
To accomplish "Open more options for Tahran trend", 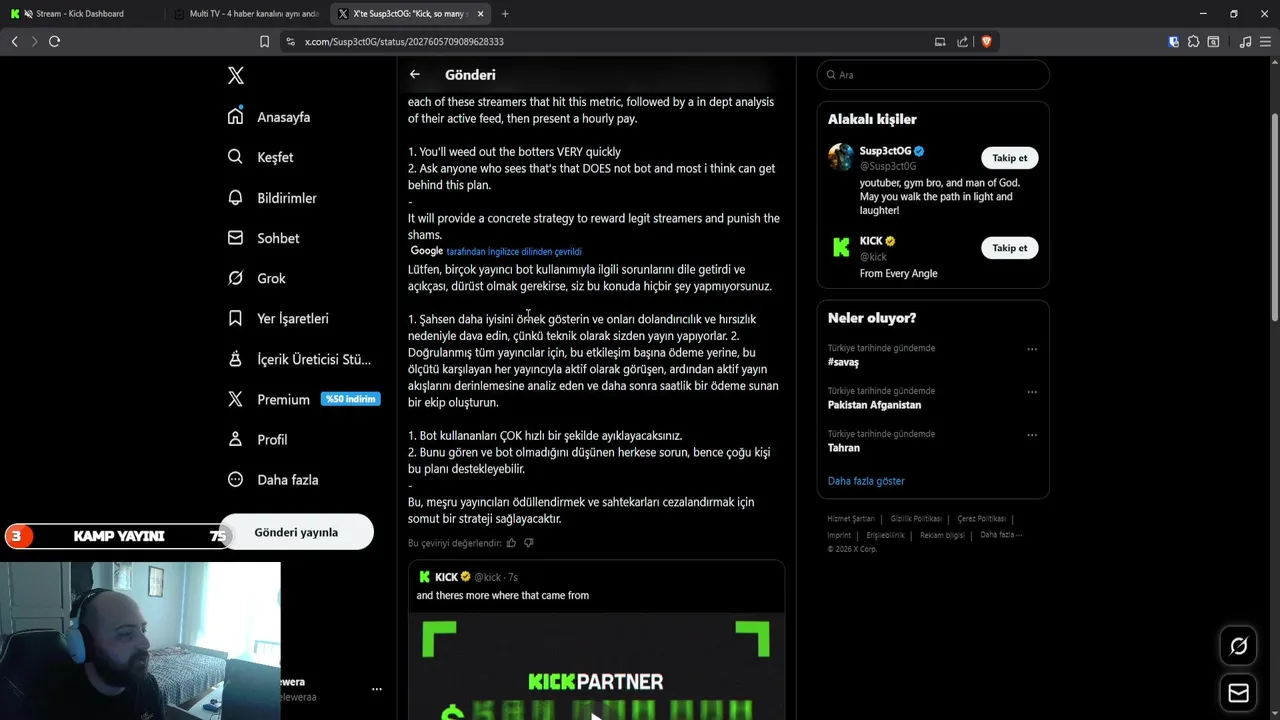I will coord(1032,435).
